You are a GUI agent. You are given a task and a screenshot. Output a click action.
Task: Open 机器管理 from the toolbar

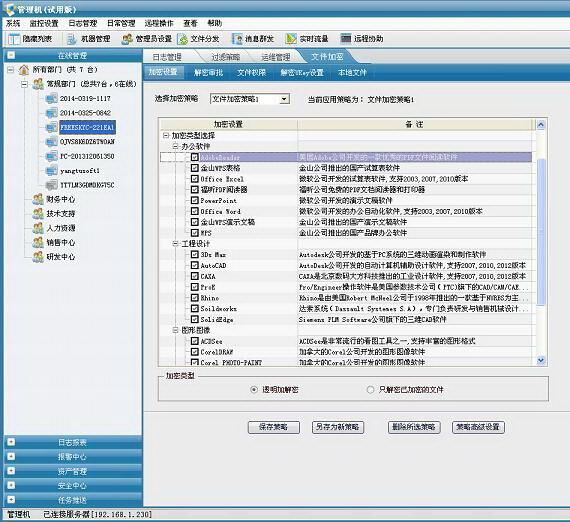coord(72,39)
